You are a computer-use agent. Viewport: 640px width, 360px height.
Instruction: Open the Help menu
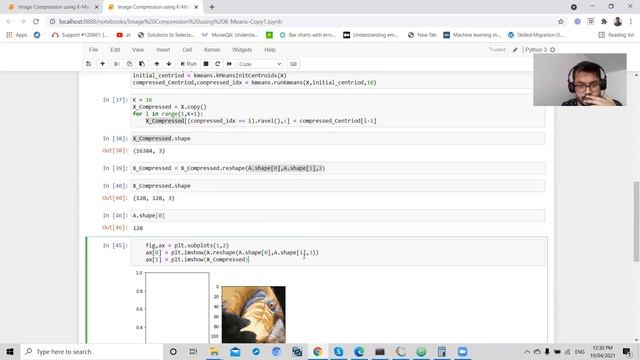[270, 50]
